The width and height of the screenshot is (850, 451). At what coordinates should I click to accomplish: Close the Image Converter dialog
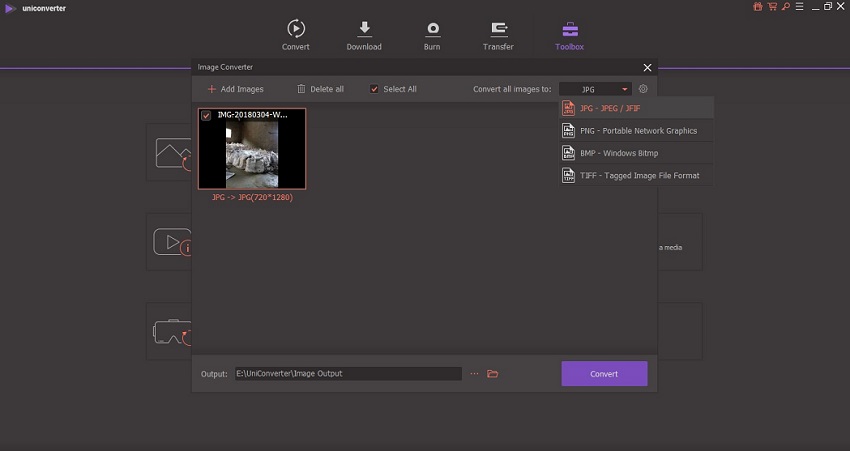(647, 67)
